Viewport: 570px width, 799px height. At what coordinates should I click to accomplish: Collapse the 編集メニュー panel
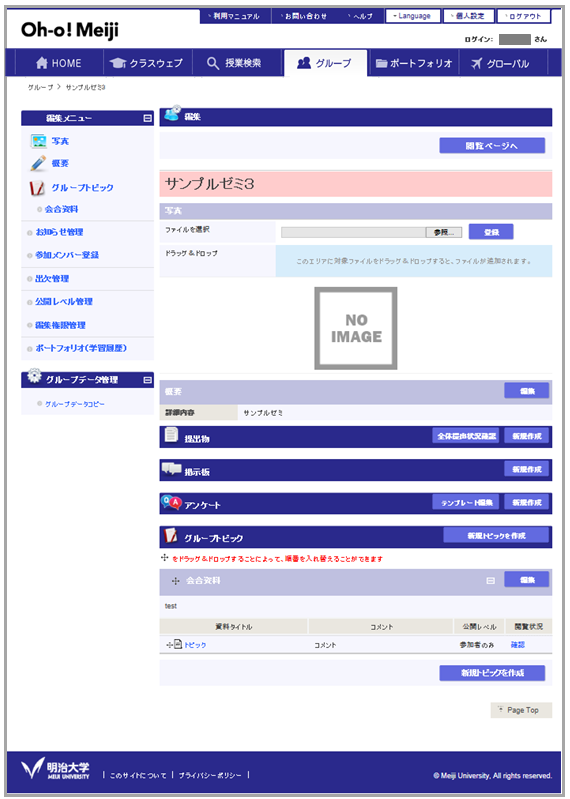147,118
